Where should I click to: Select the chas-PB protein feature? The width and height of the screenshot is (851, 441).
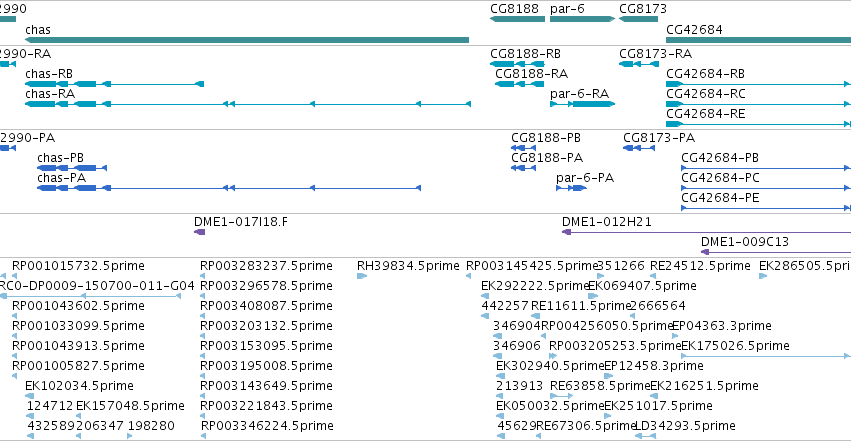coord(72,168)
